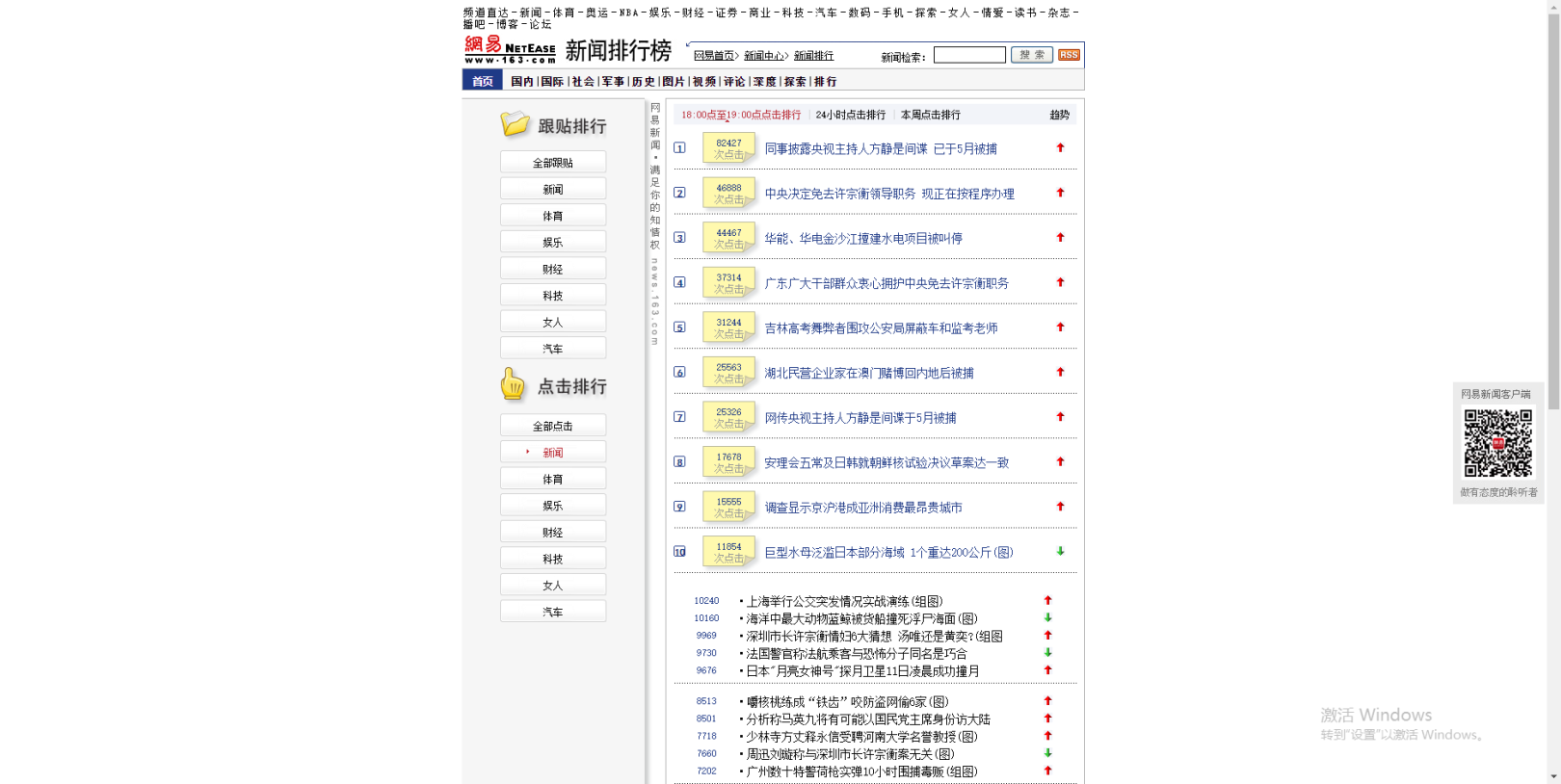The width and height of the screenshot is (1561, 784).
Task: Click the folder icon beside 跟贴排行
Action: pos(515,125)
